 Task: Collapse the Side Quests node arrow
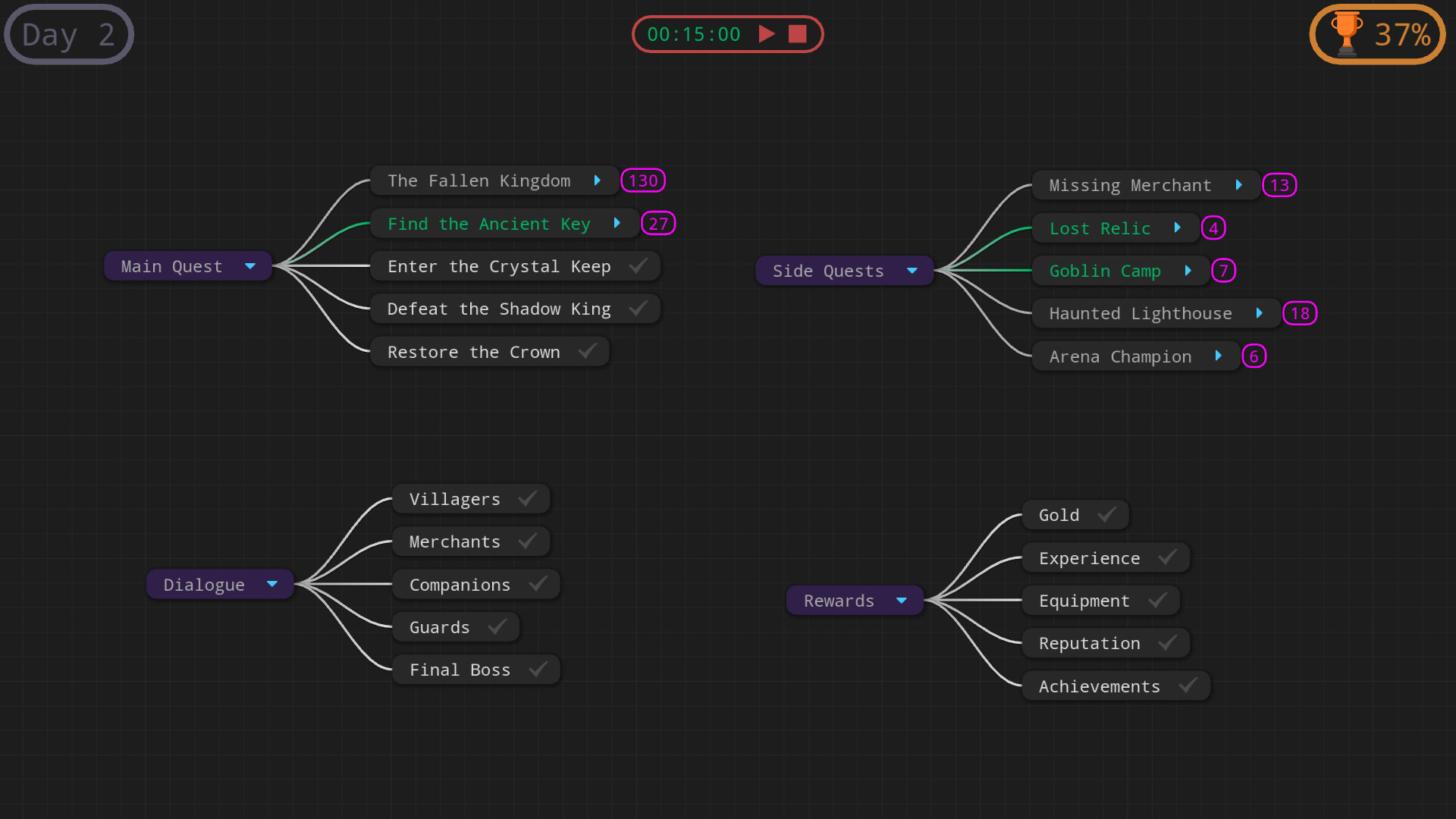912,271
